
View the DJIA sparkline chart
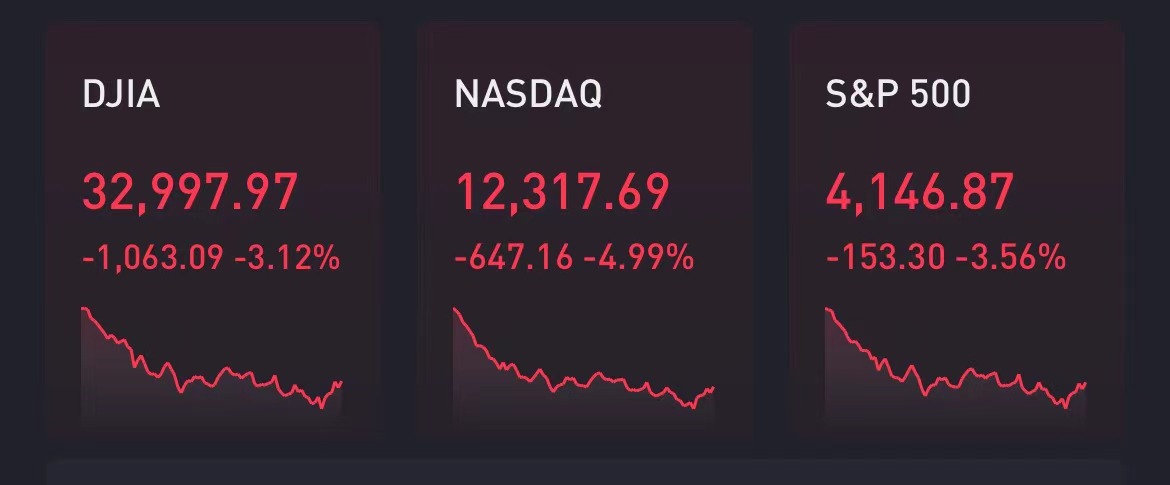point(212,364)
